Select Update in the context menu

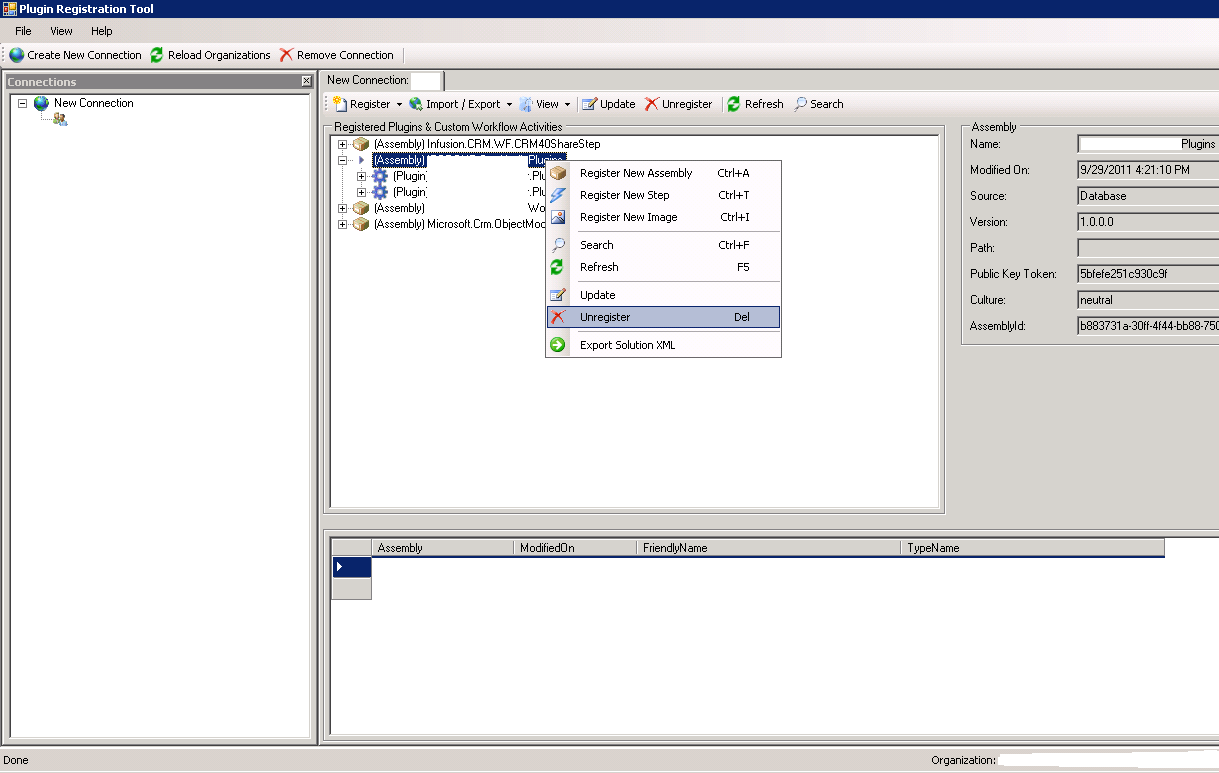598,295
